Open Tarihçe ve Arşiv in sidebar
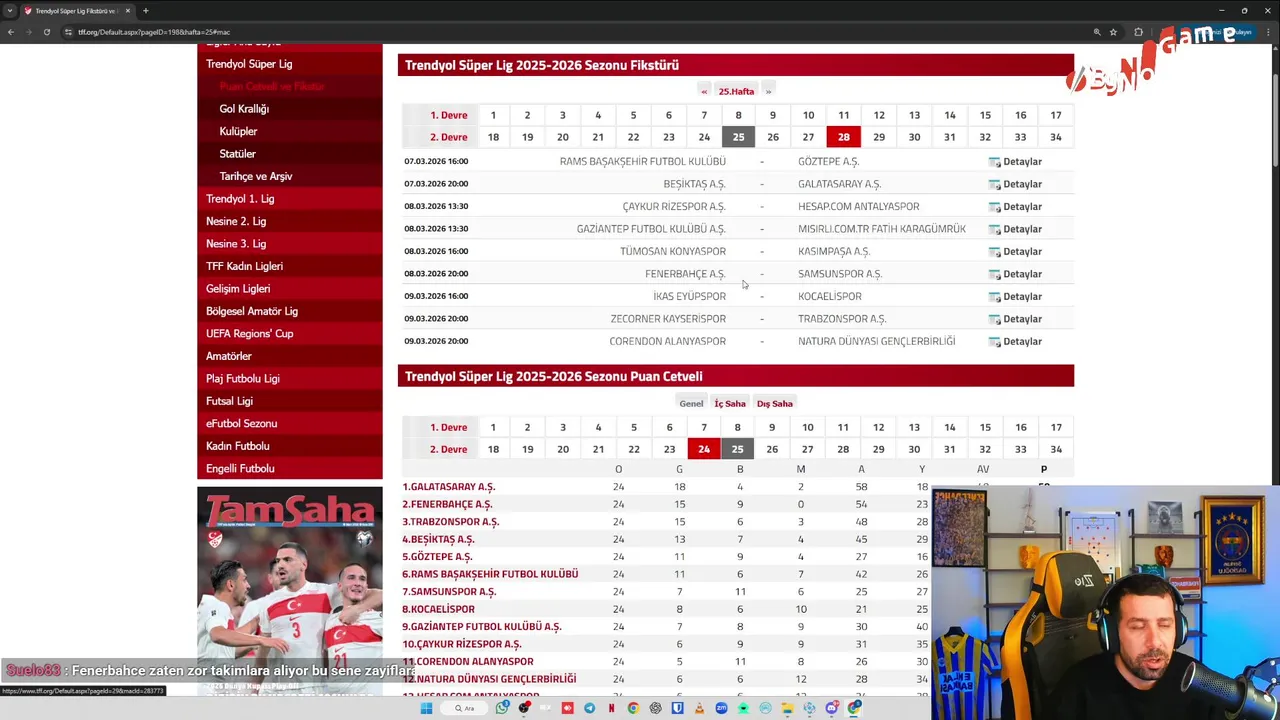Image resolution: width=1280 pixels, height=720 pixels. 256,176
